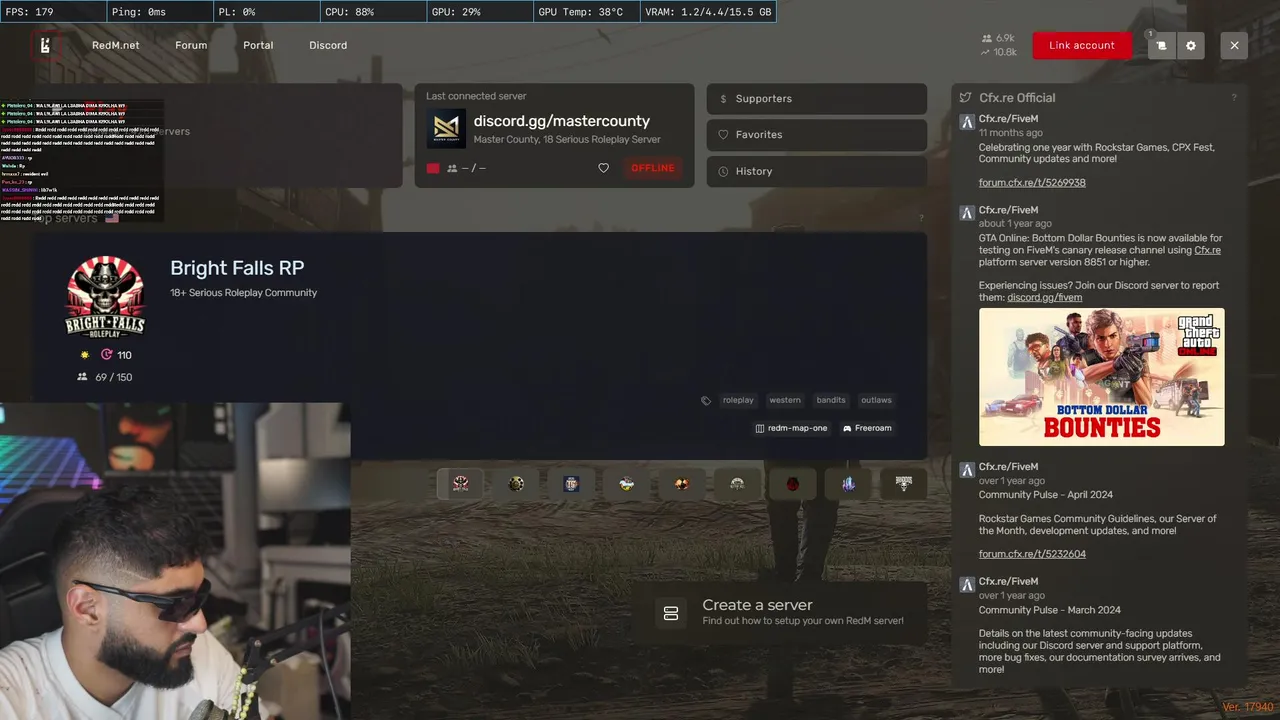Click the Freeroam game type label
1280x720 pixels.
867,428
